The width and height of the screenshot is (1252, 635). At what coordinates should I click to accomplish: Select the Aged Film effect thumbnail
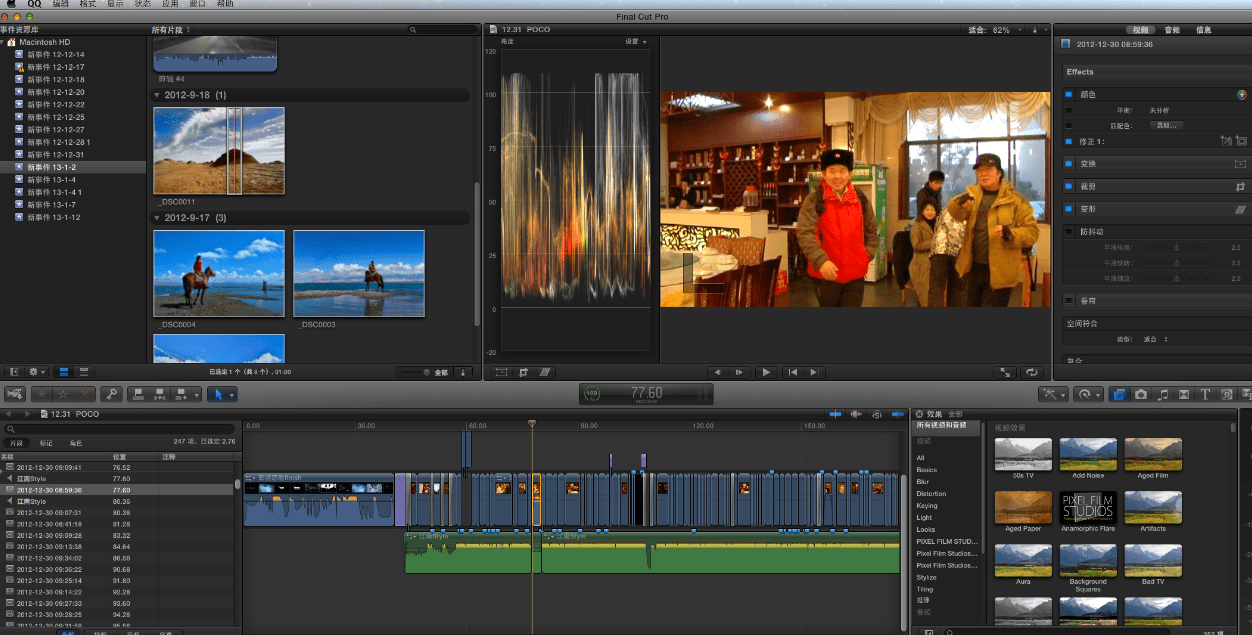(x=1153, y=455)
